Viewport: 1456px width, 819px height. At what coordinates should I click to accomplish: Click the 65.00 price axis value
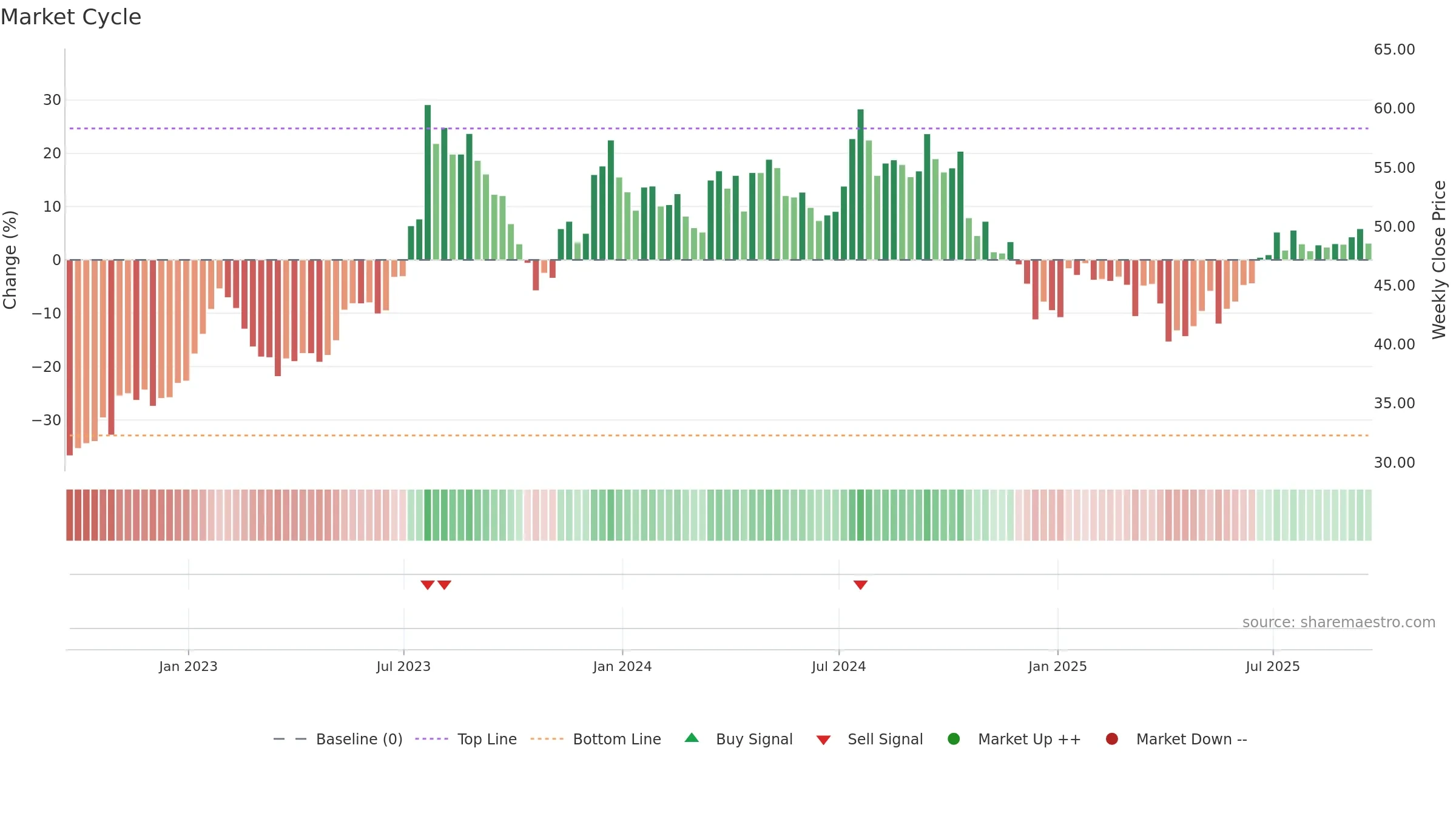pyautogui.click(x=1395, y=50)
